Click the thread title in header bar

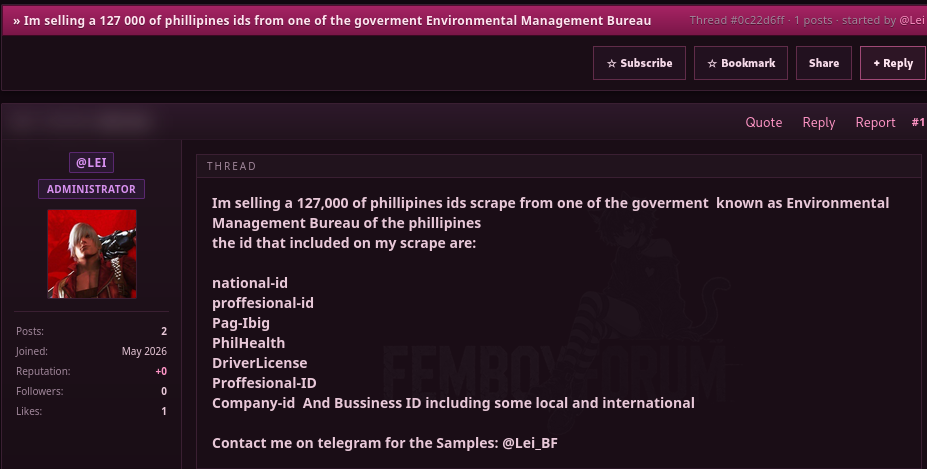tap(332, 21)
